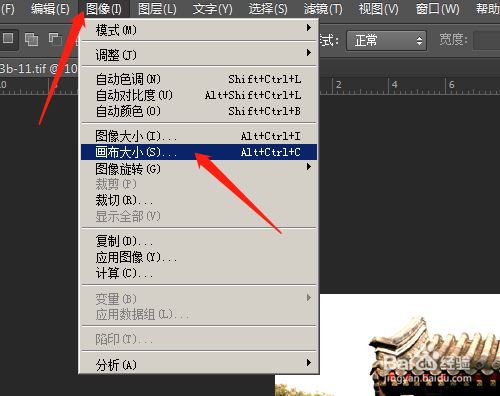The image size is (500, 396).
Task: Open the 窗口(W) menu
Action: (437, 9)
